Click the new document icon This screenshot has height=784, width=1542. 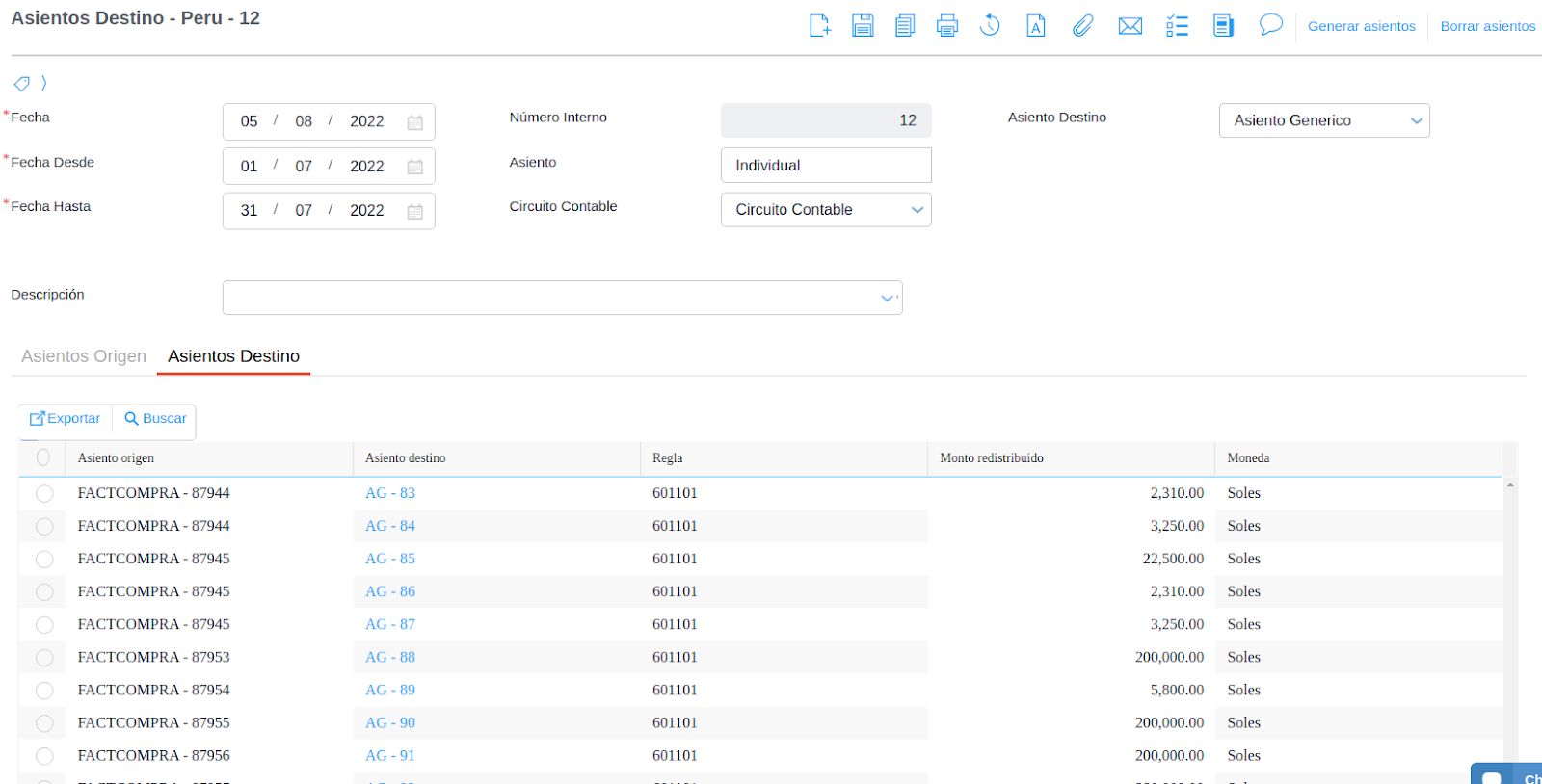pyautogui.click(x=819, y=26)
